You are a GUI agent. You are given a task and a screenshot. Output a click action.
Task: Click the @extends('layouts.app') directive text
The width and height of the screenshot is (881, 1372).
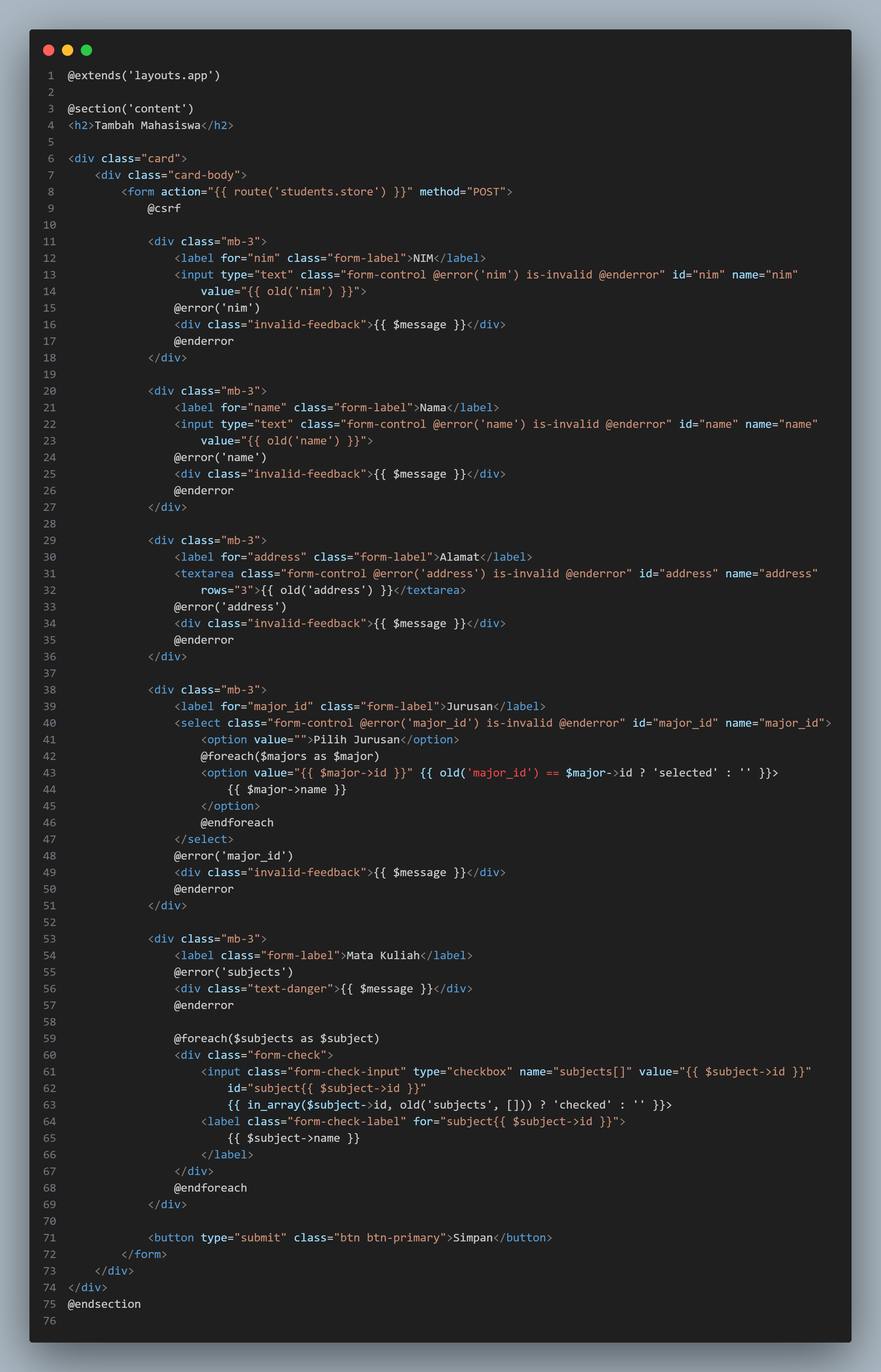[143, 75]
